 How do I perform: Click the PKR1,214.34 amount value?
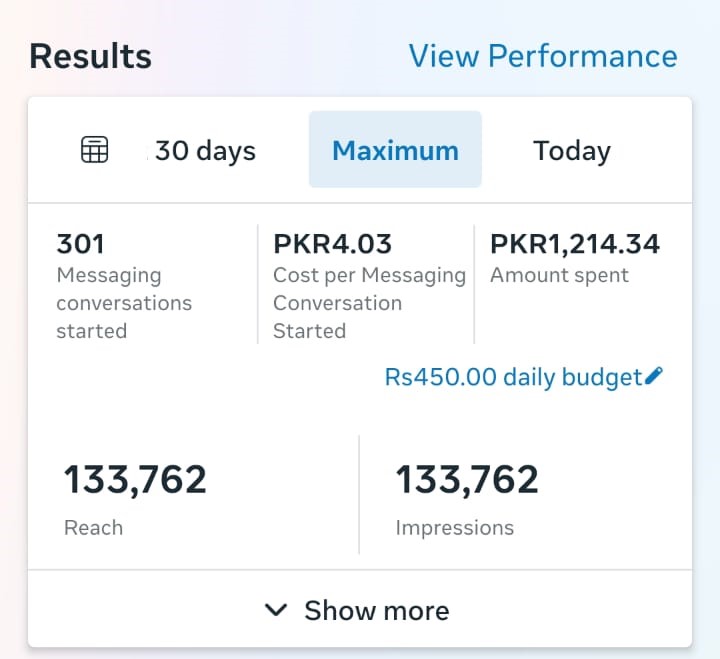pyautogui.click(x=575, y=243)
